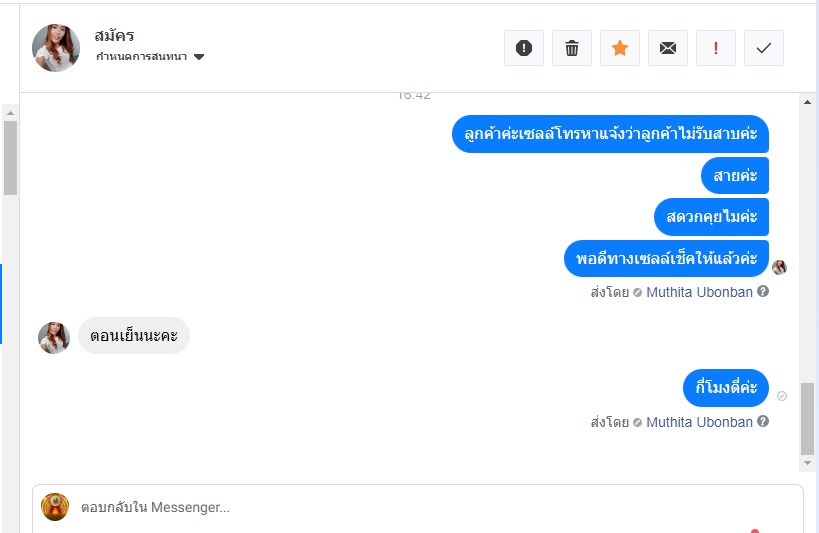This screenshot has width=819, height=533.
Task: Delete conversation using trash icon
Action: 572,48
